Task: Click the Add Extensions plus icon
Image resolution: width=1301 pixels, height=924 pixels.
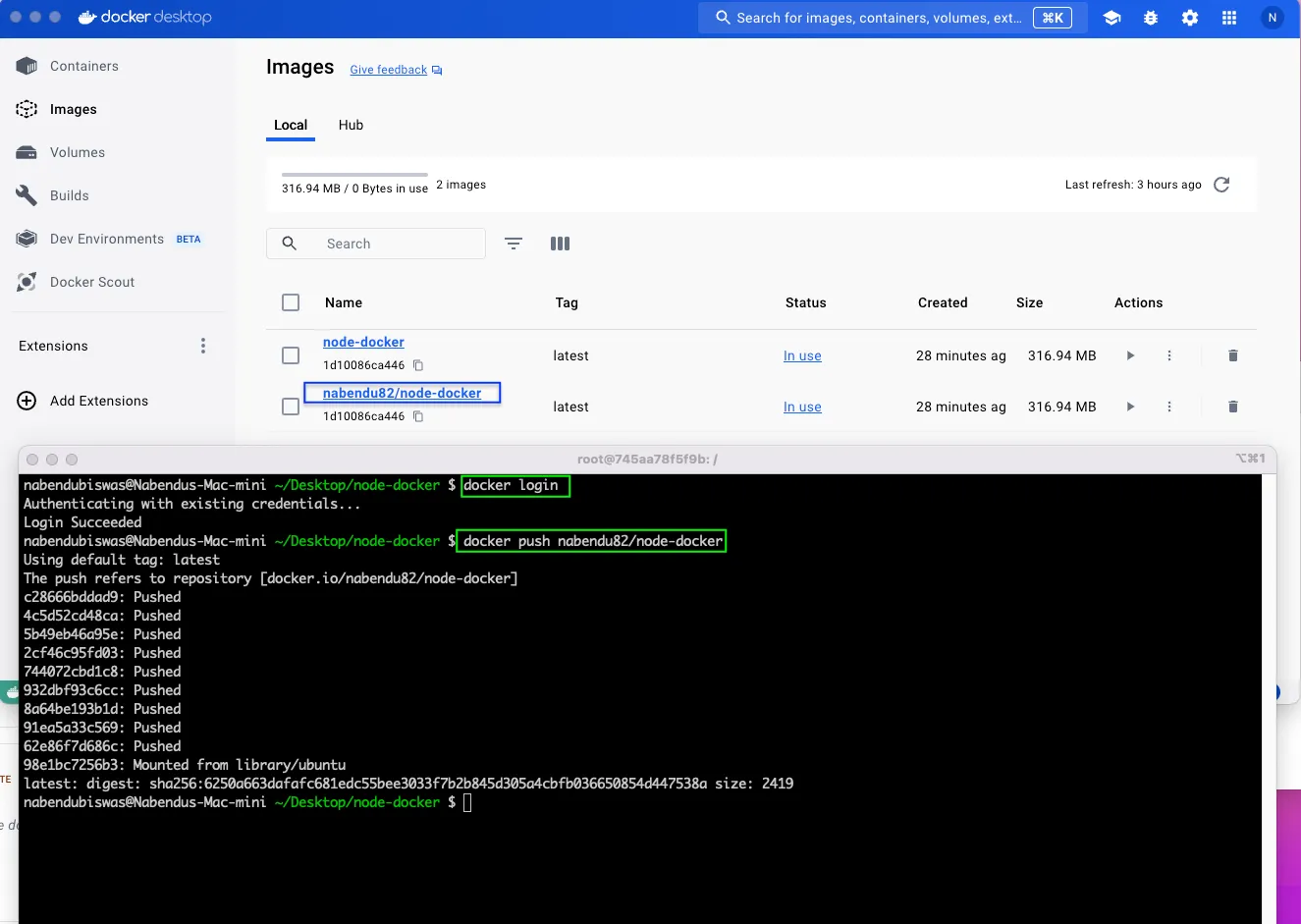Action: 27,401
